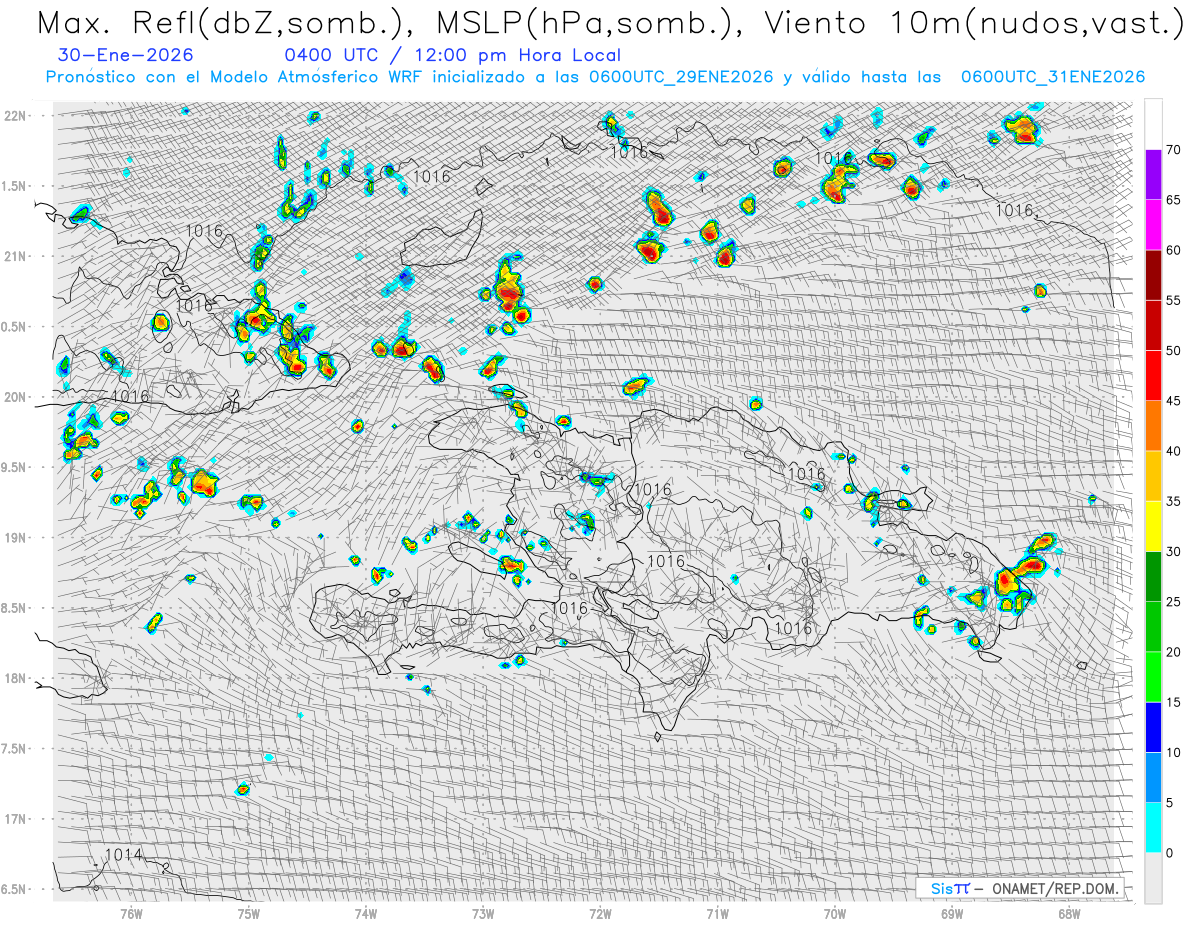The image size is (1200, 927).
Task: Click the '6.5N' latitude label
Action: coord(15,889)
